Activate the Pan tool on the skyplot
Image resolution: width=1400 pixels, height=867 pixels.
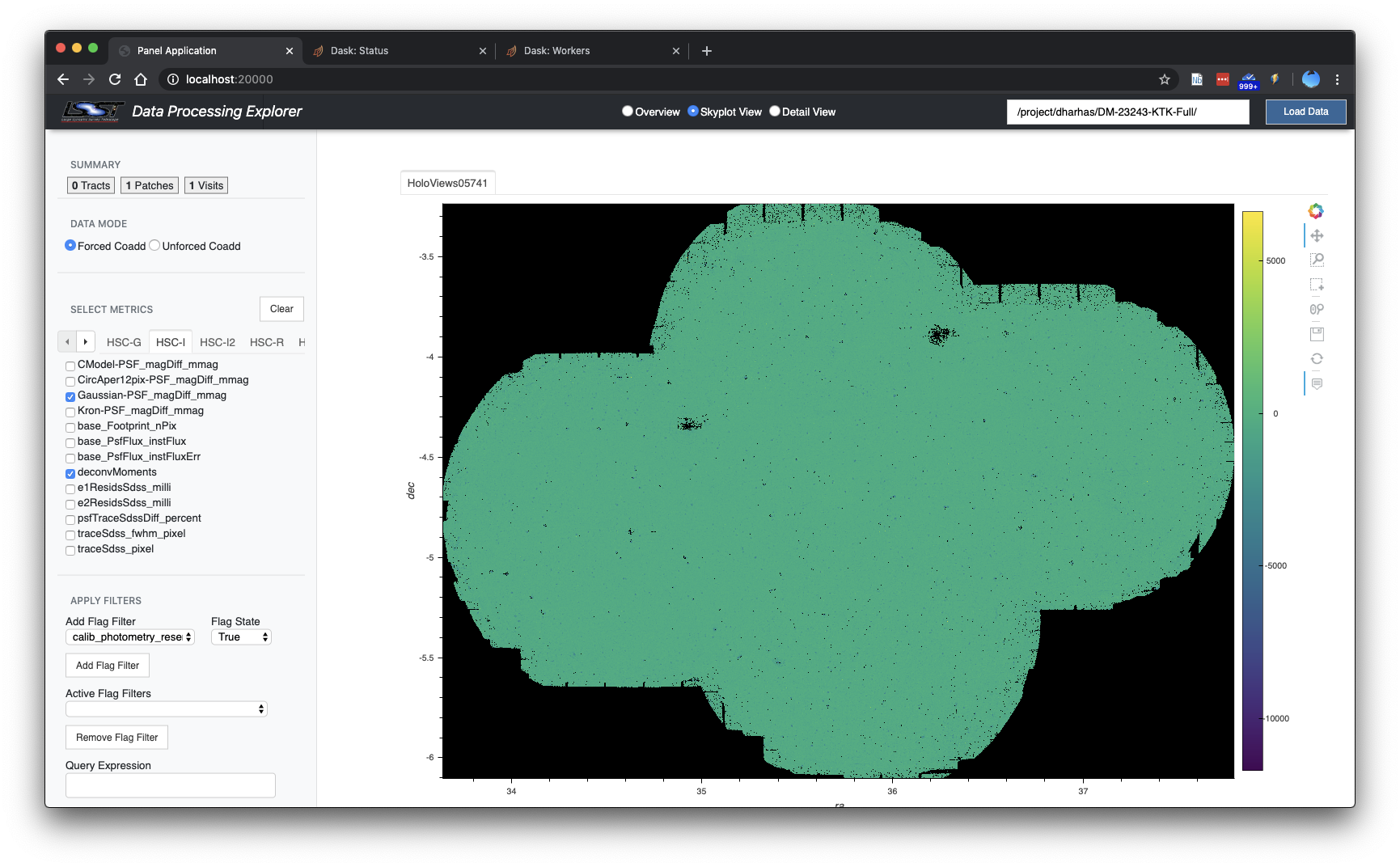(x=1318, y=235)
